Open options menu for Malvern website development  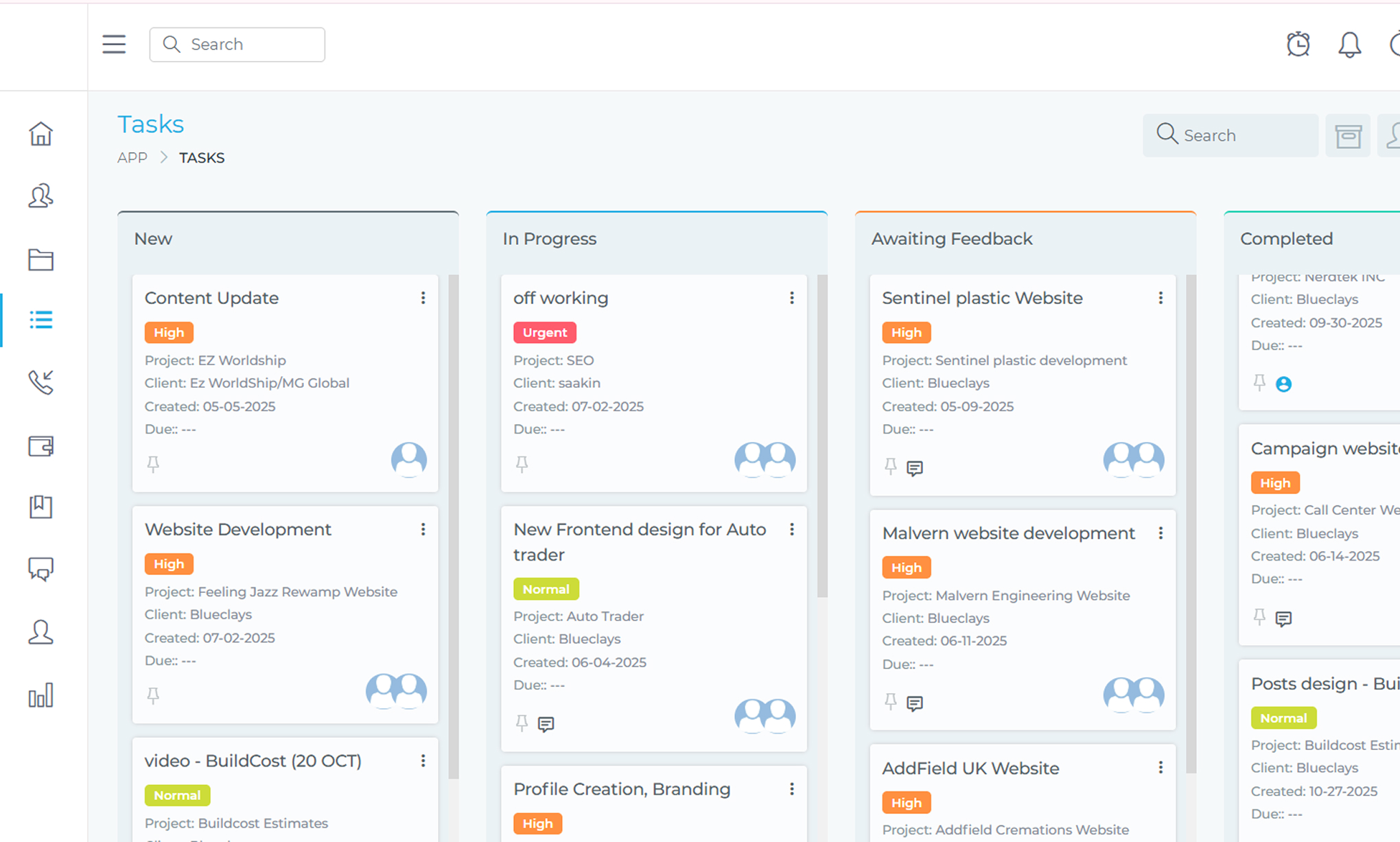click(x=1160, y=533)
